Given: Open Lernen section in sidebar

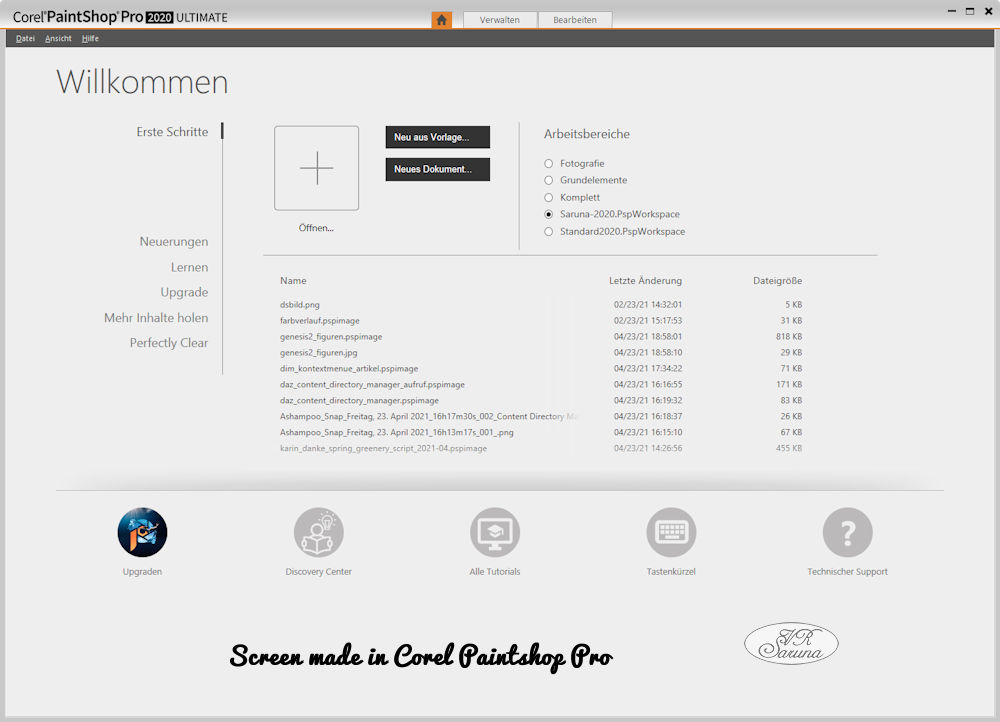Looking at the screenshot, I should [189, 267].
